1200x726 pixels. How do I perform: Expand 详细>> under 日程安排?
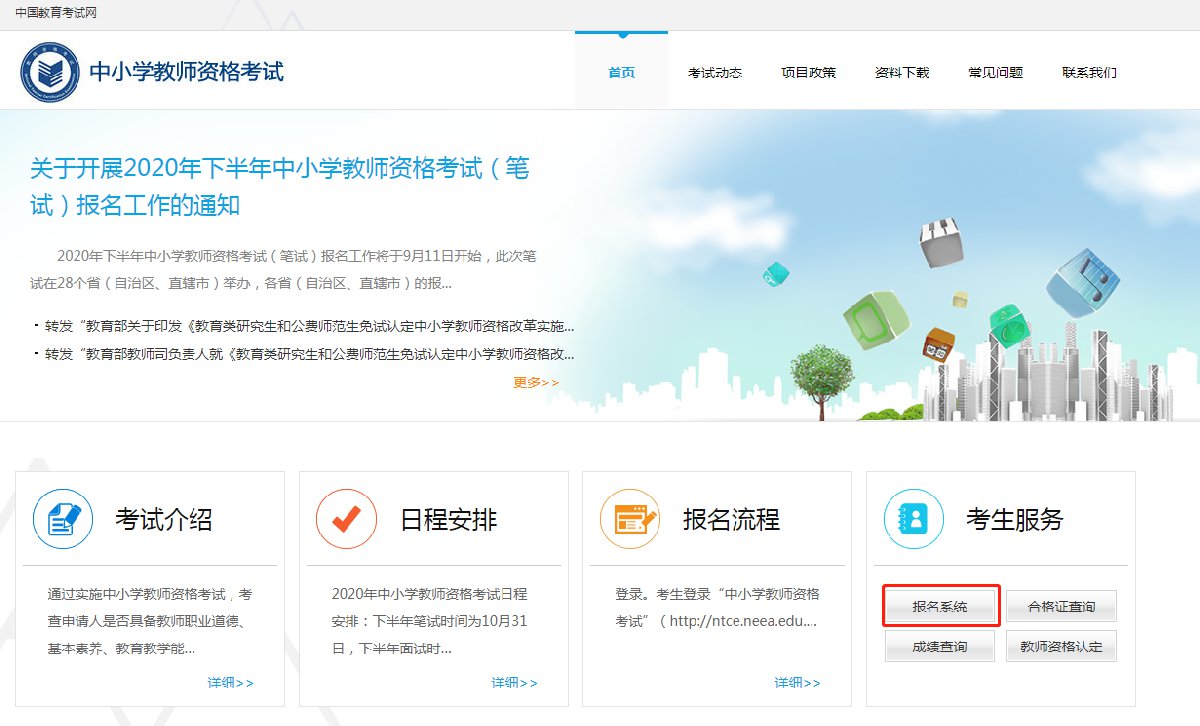[x=514, y=683]
